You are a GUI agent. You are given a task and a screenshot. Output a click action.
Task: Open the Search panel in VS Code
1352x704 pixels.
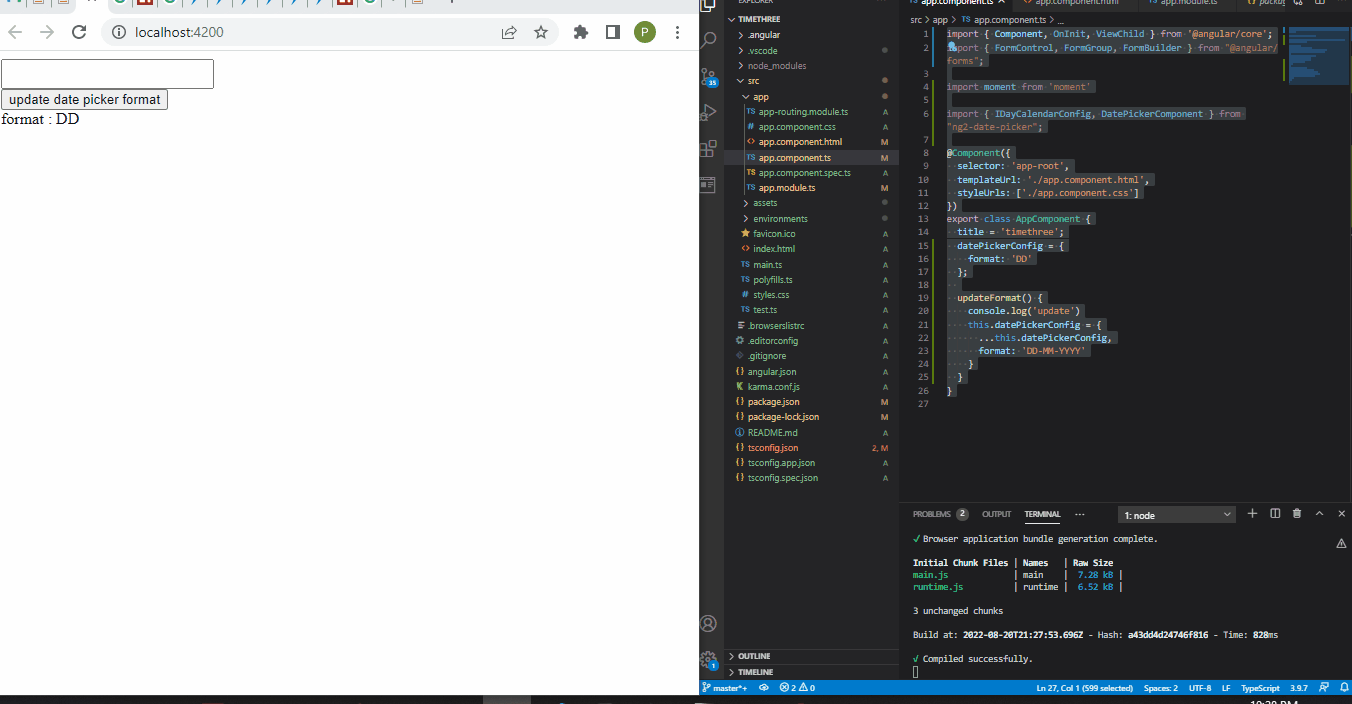point(708,41)
